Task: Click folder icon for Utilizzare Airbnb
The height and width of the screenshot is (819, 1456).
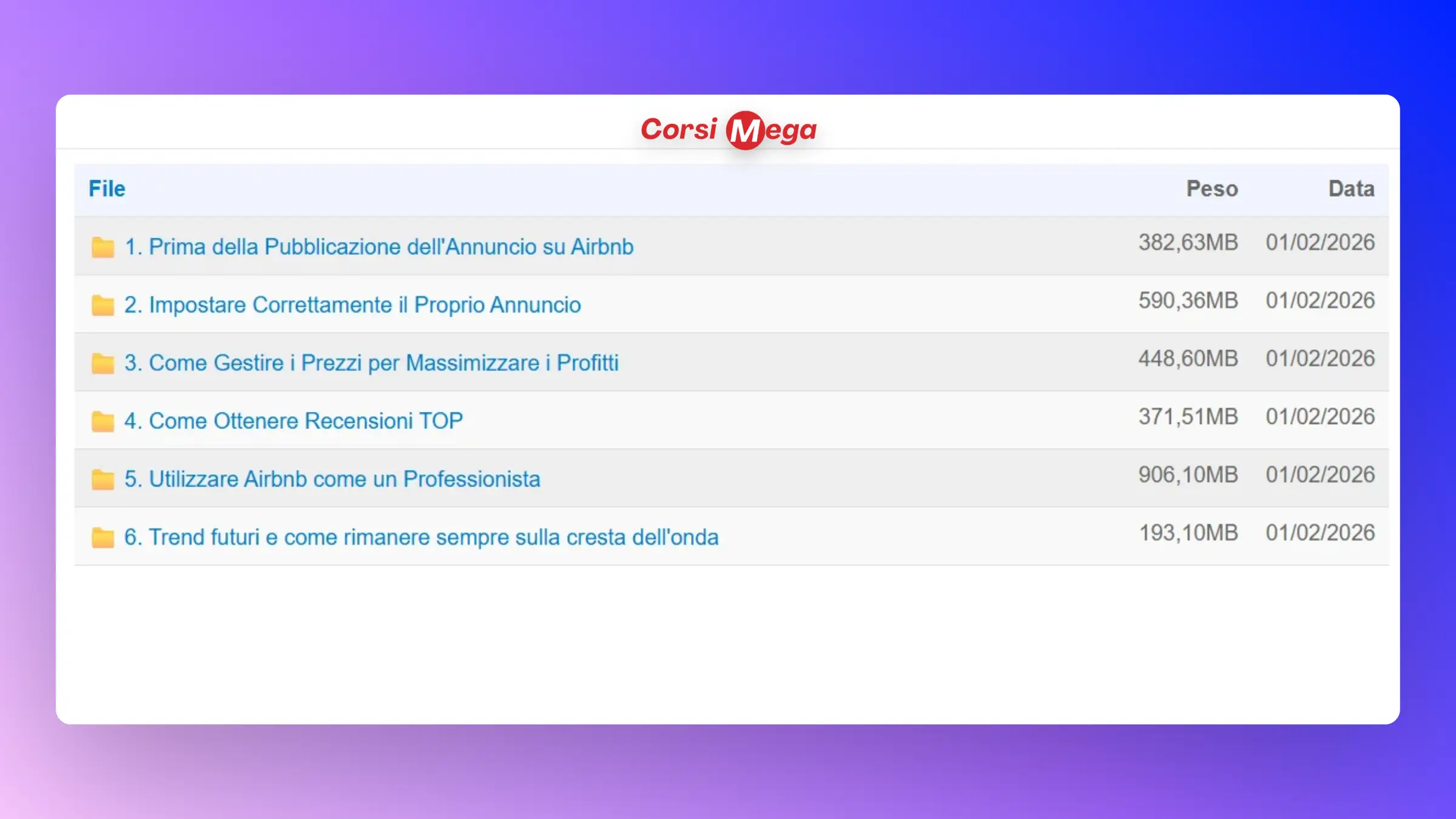Action: point(103,479)
